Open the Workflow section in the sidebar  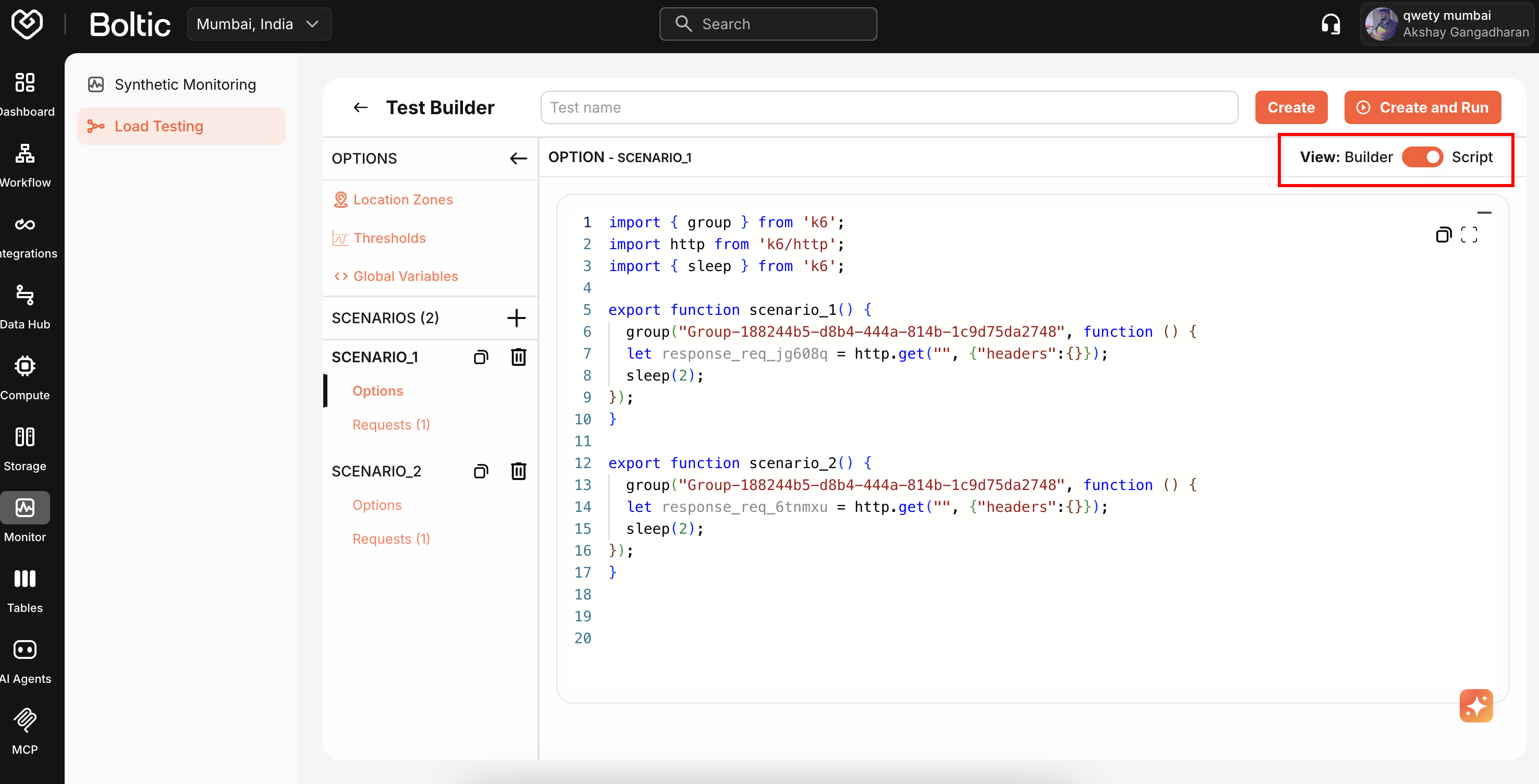point(25,163)
